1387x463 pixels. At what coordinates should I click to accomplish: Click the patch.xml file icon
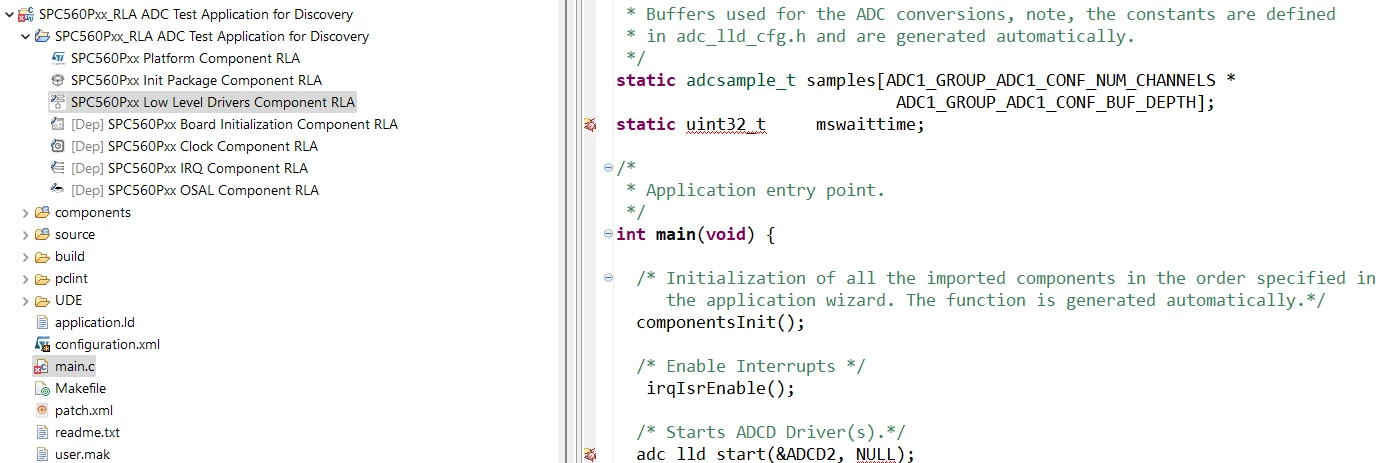pyautogui.click(x=42, y=410)
